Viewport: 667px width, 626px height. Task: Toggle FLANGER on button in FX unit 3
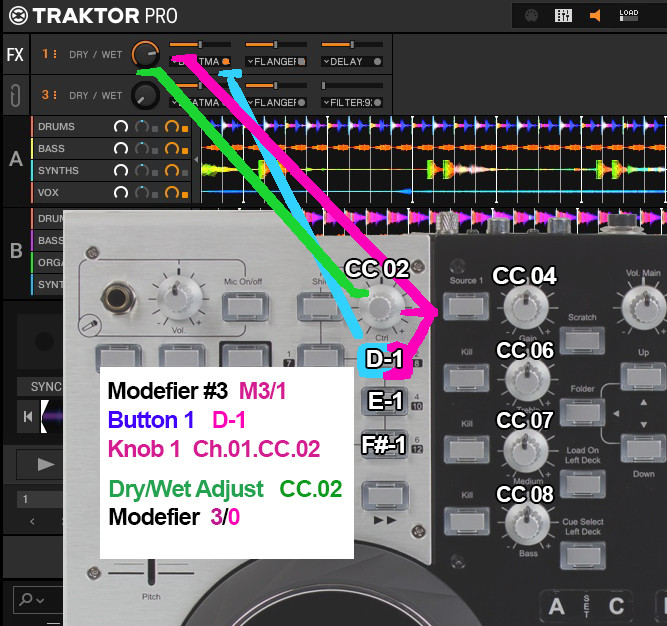[302, 102]
